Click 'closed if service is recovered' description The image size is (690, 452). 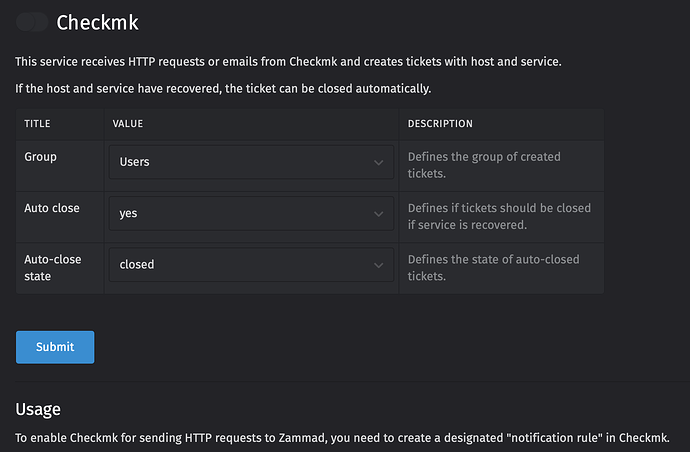(499, 216)
